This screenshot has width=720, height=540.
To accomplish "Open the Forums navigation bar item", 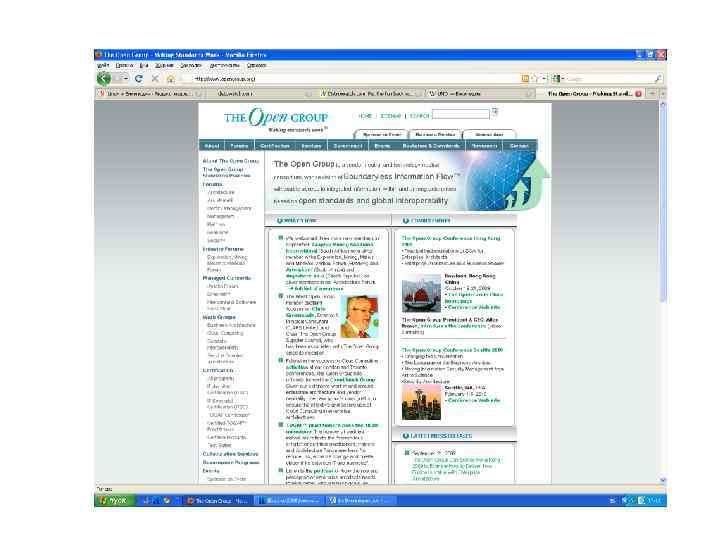I will (x=239, y=146).
